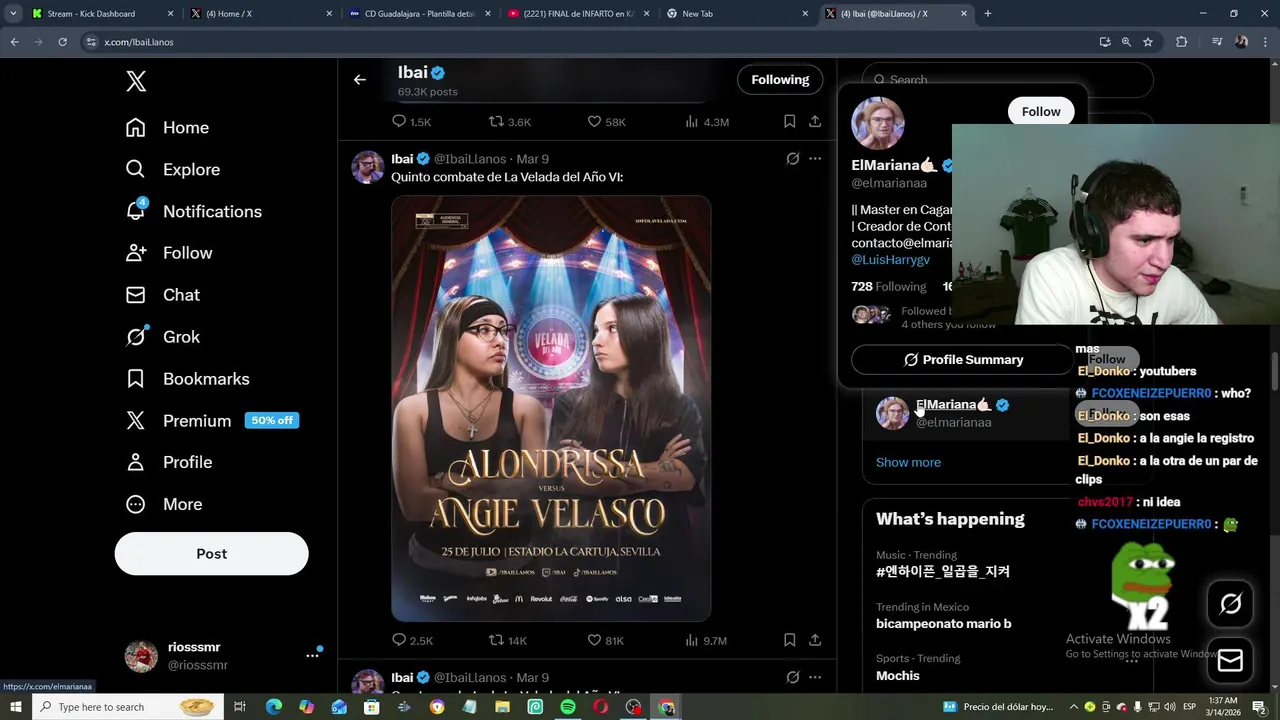
Task: Click Ibai's avatar on Quinto combate tweet
Action: pyautogui.click(x=368, y=167)
